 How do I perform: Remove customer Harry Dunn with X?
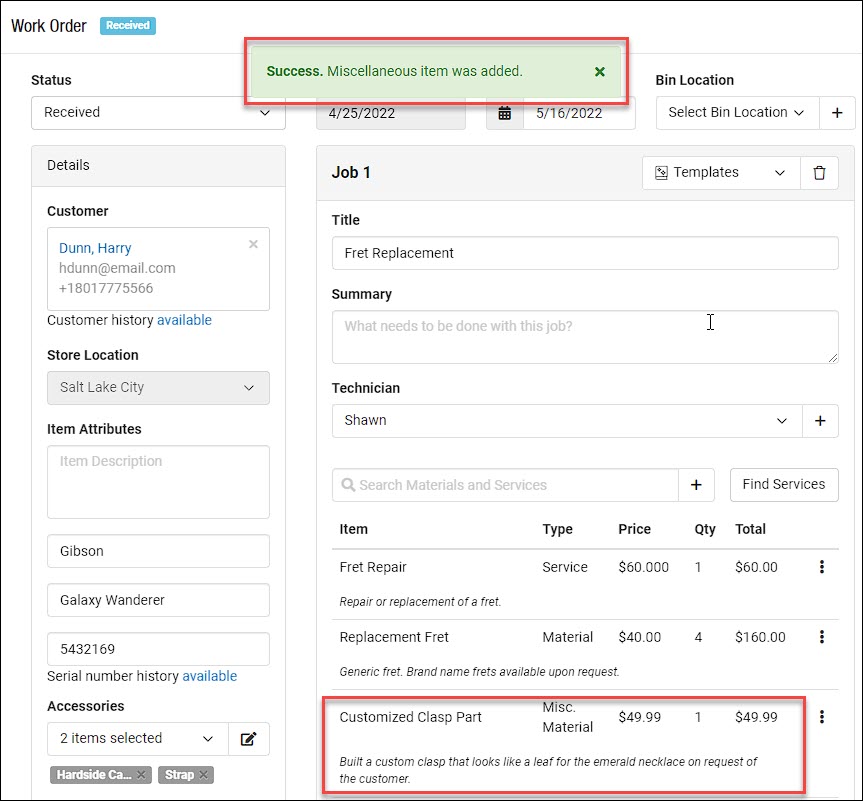[x=253, y=244]
